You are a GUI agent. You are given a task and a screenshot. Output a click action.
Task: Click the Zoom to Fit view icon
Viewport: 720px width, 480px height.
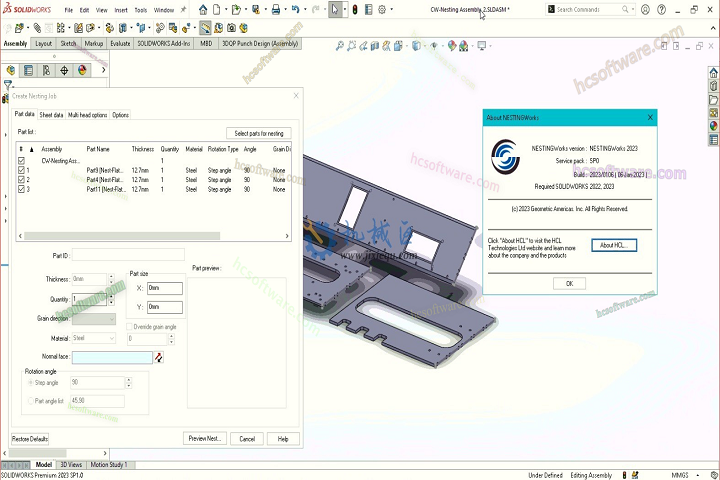[340, 45]
